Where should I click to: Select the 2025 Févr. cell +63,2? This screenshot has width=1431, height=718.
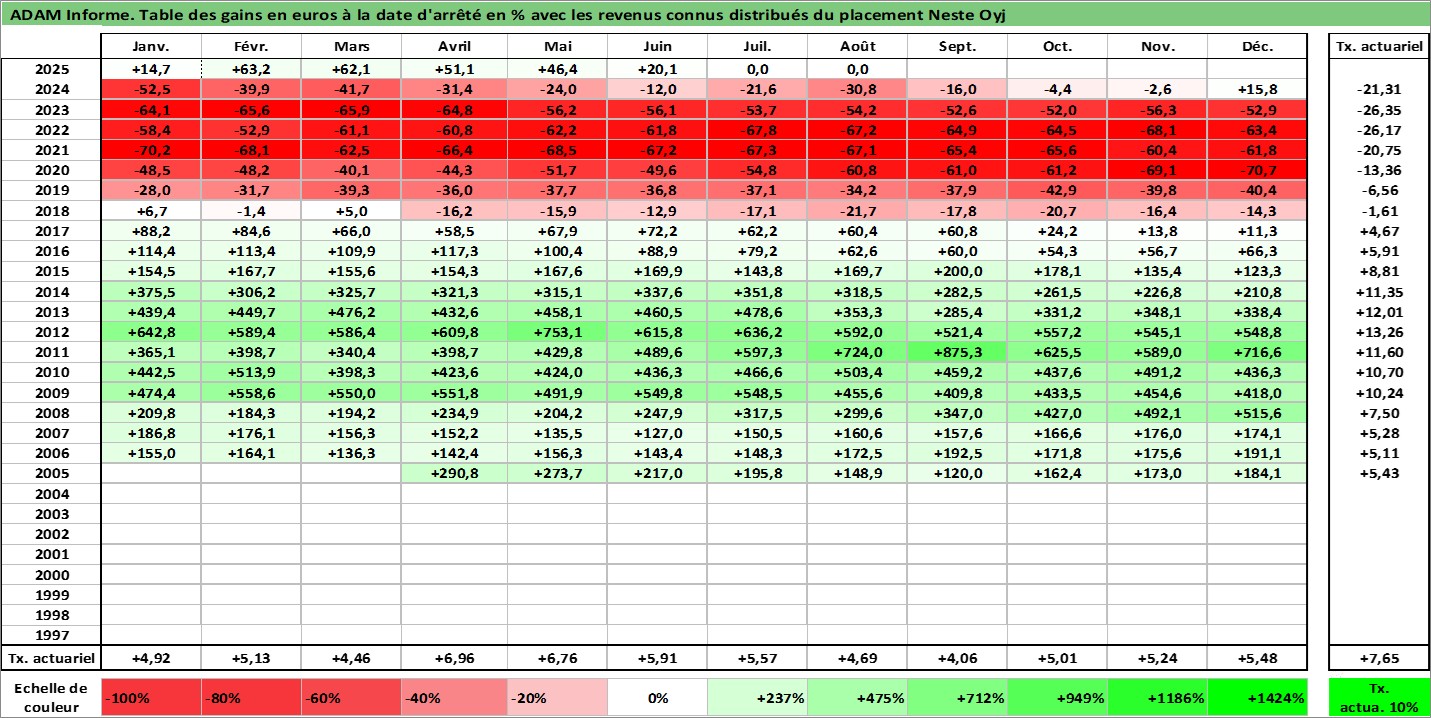point(251,69)
